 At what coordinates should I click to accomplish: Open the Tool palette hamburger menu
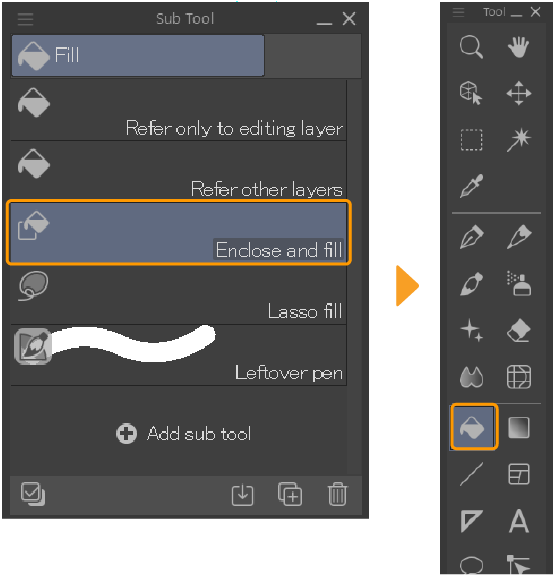tap(458, 12)
